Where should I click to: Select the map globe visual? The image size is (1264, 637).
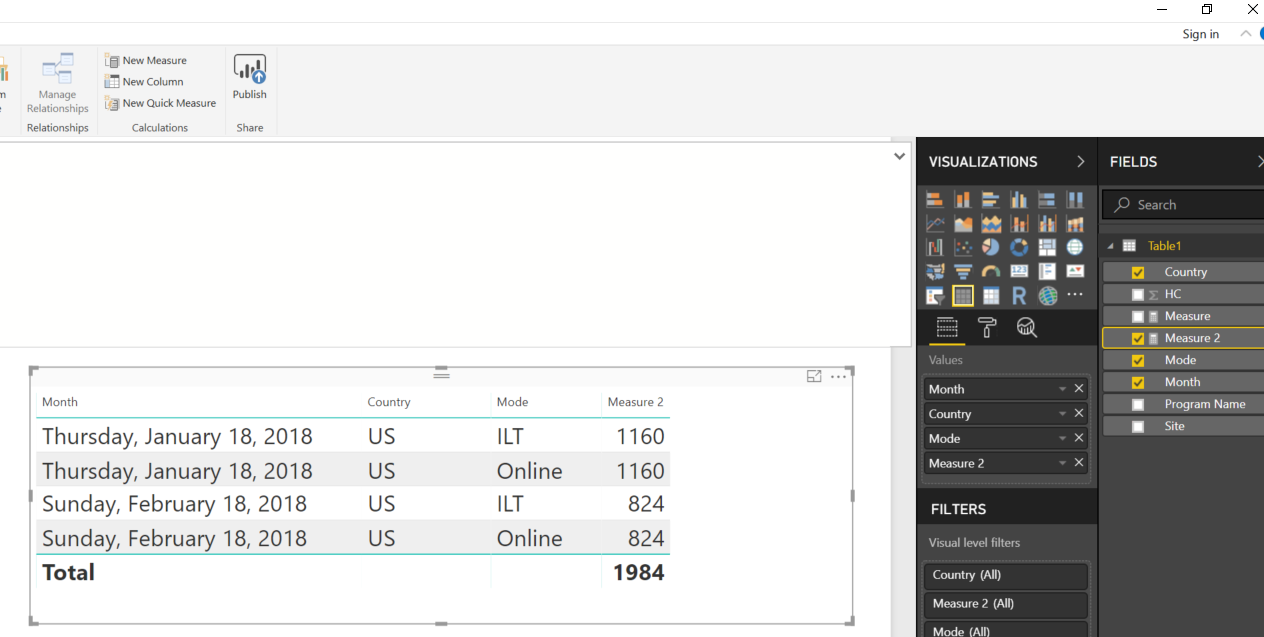pos(1075,247)
